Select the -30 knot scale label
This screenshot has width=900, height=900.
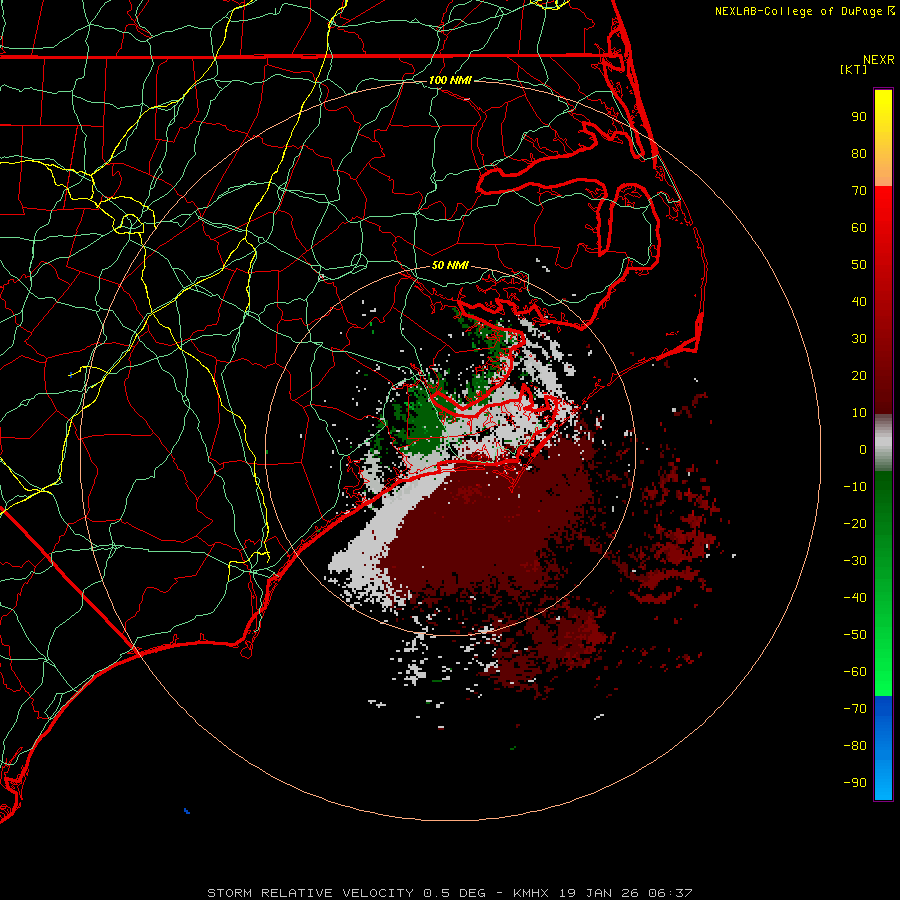click(x=855, y=561)
